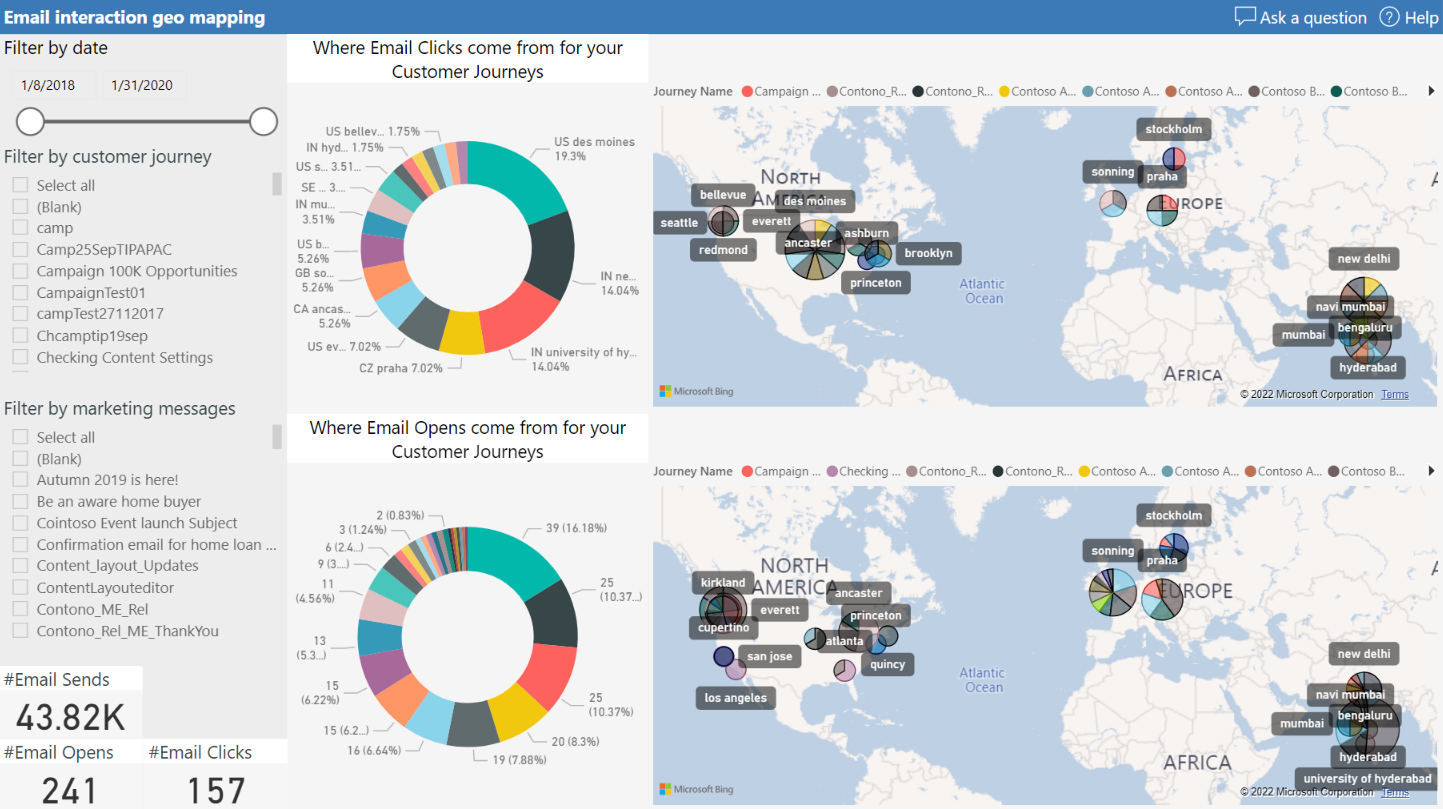This screenshot has height=809, width=1443.
Task: Expand upper map legend with right arrow
Action: coord(1431,91)
